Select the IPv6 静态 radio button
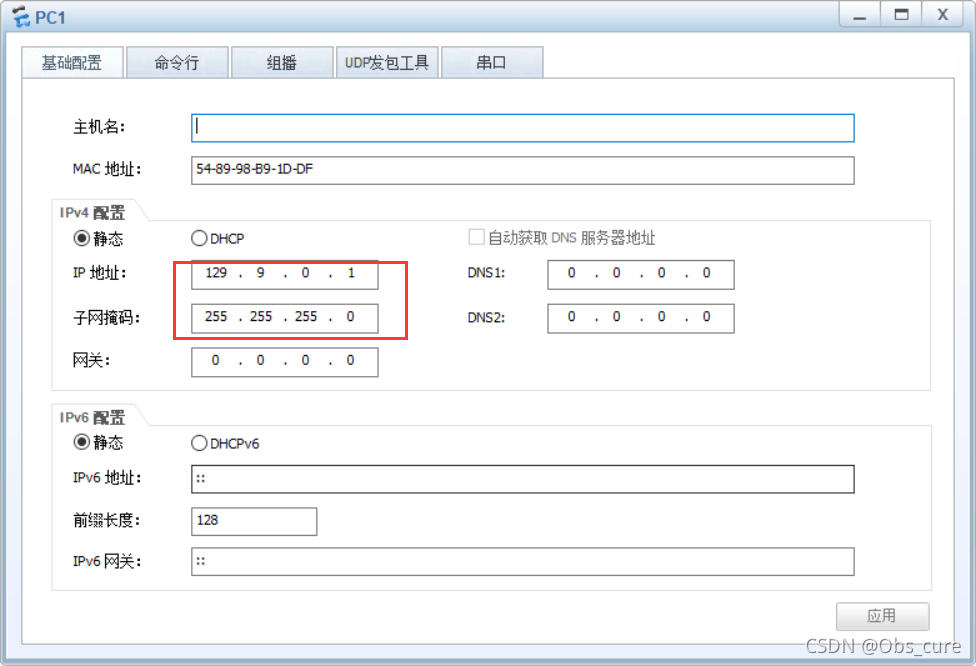This screenshot has width=976, height=666. coord(82,443)
